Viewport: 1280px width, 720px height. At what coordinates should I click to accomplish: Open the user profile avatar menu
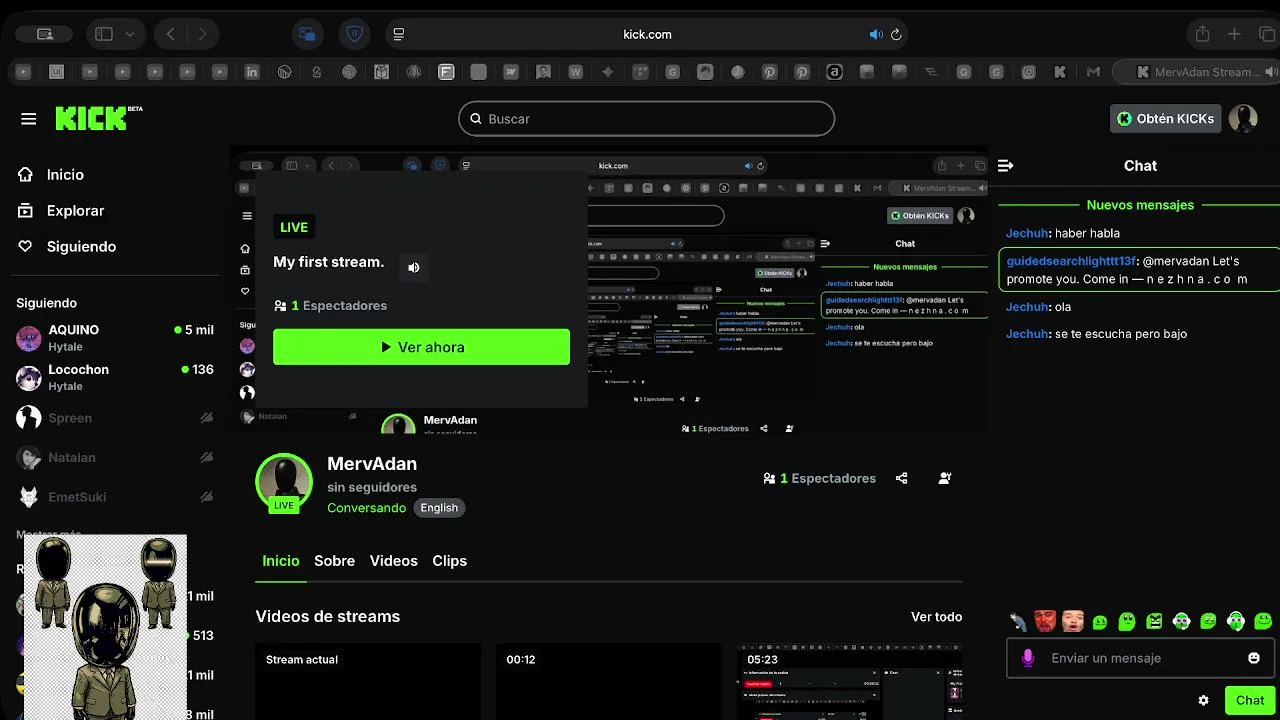point(1243,118)
